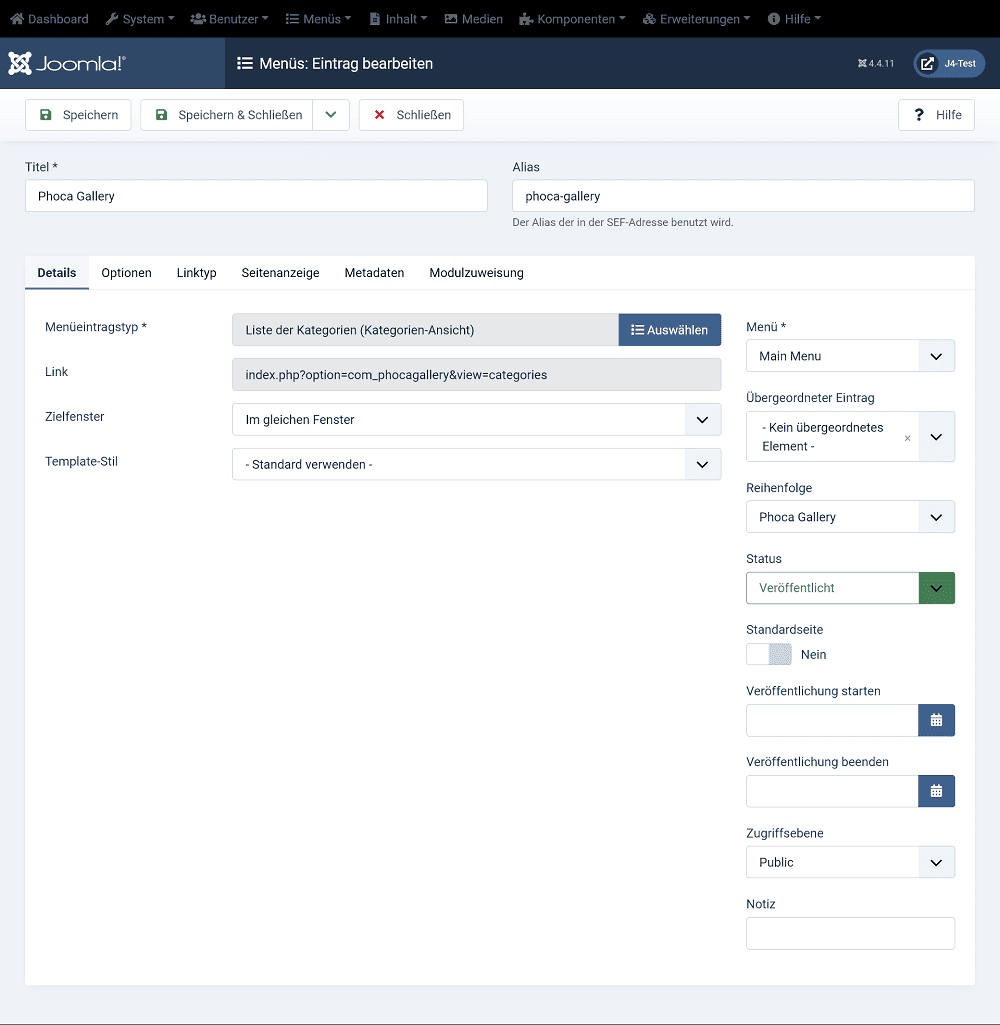Click the Hilfe button in toolbar
This screenshot has height=1025, width=1000.
(936, 115)
